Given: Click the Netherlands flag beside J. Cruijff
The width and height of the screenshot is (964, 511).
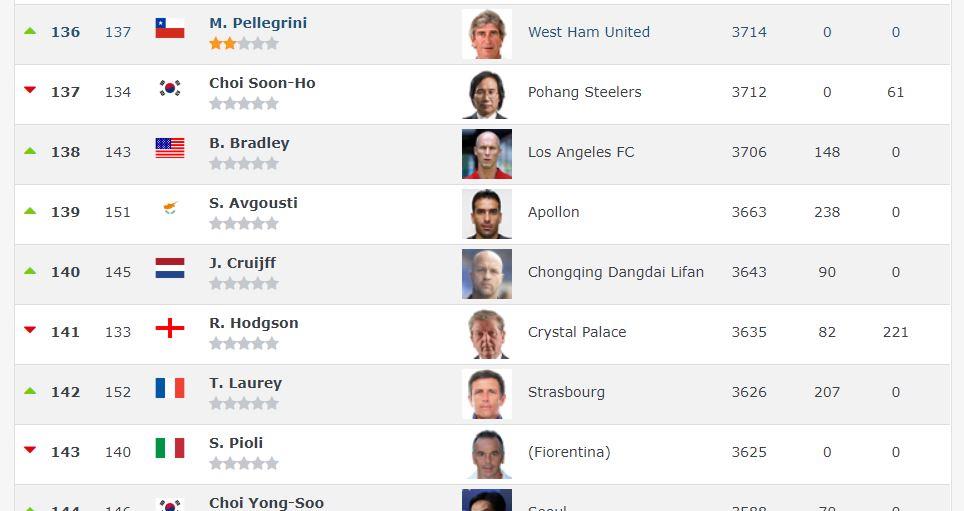Looking at the screenshot, I should coord(170,268).
